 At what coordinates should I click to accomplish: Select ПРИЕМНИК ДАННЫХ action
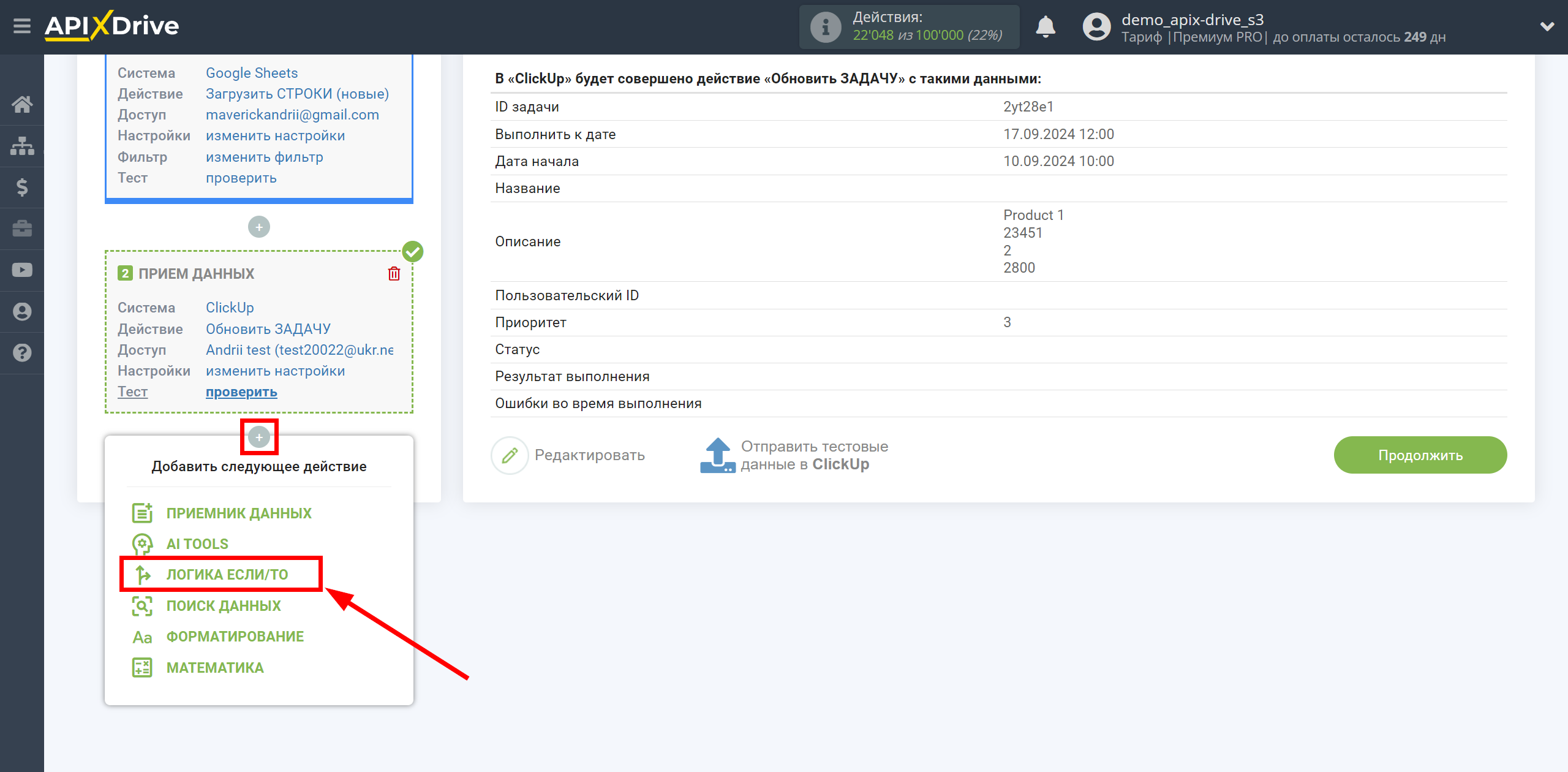coord(239,513)
